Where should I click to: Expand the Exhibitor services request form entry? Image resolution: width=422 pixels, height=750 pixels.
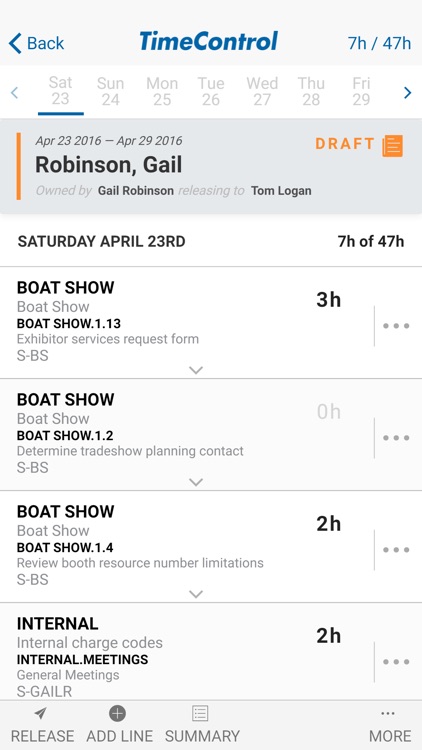[196, 370]
